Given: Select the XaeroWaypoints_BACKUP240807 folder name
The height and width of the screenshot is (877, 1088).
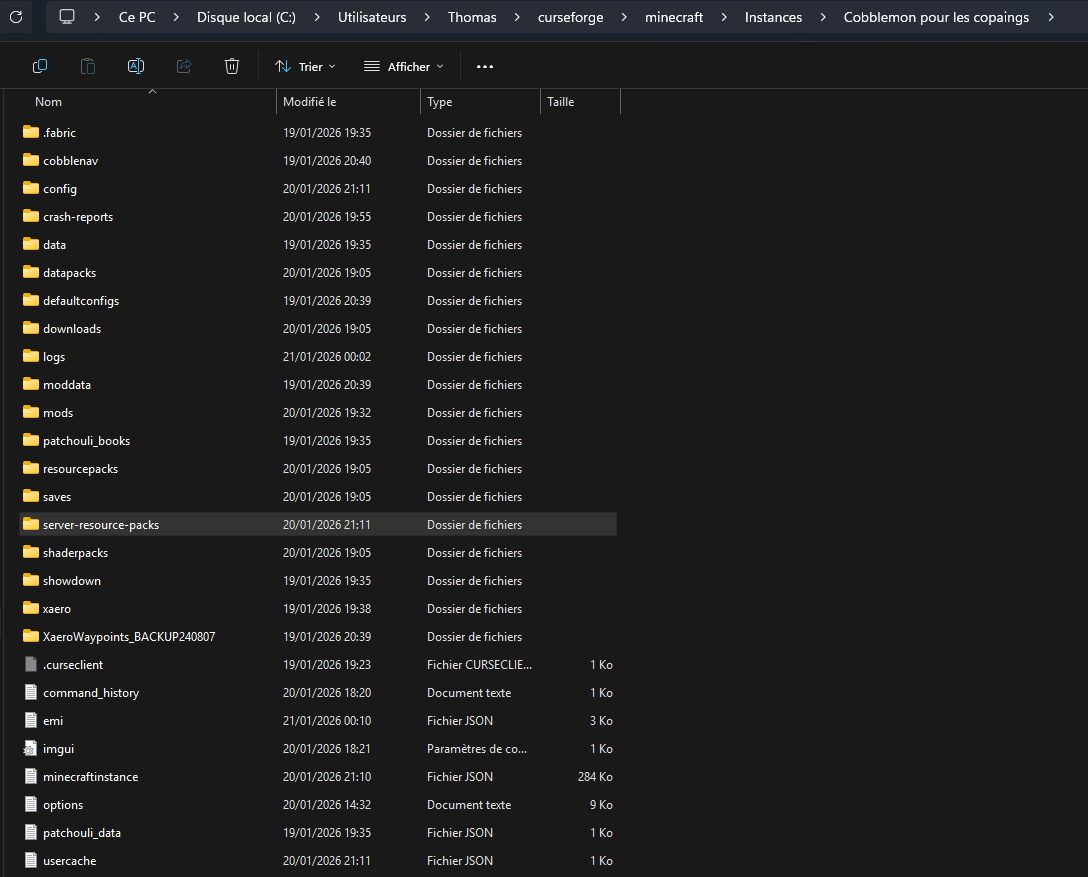Looking at the screenshot, I should pyautogui.click(x=129, y=637).
